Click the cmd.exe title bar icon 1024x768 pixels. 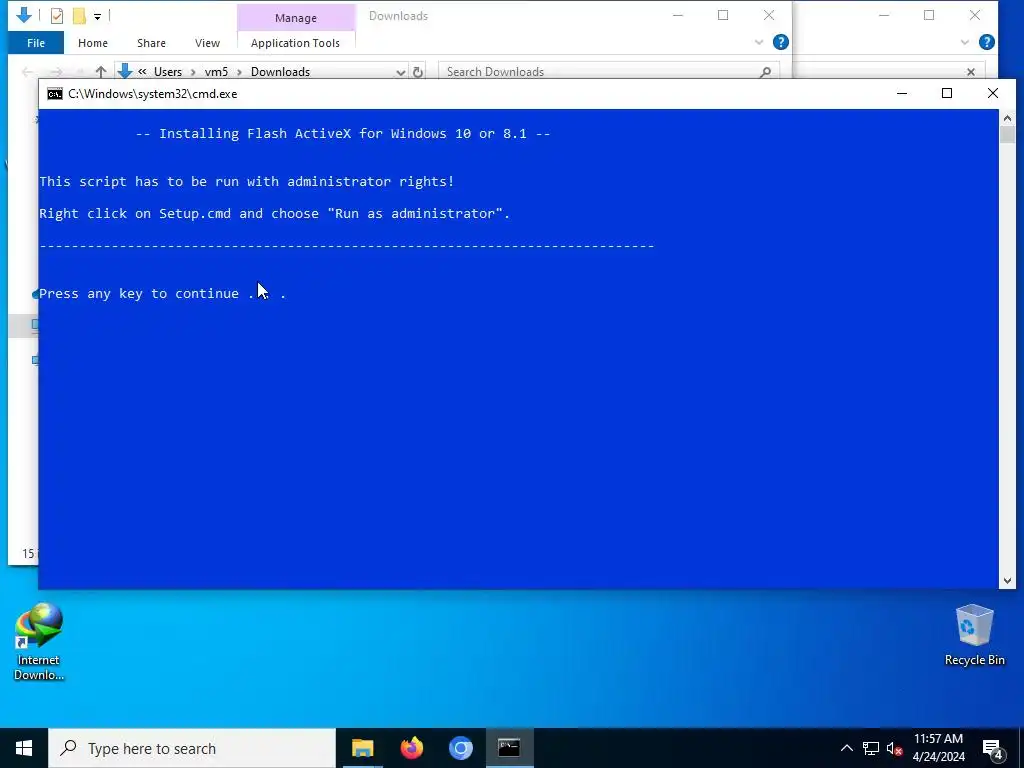point(55,94)
